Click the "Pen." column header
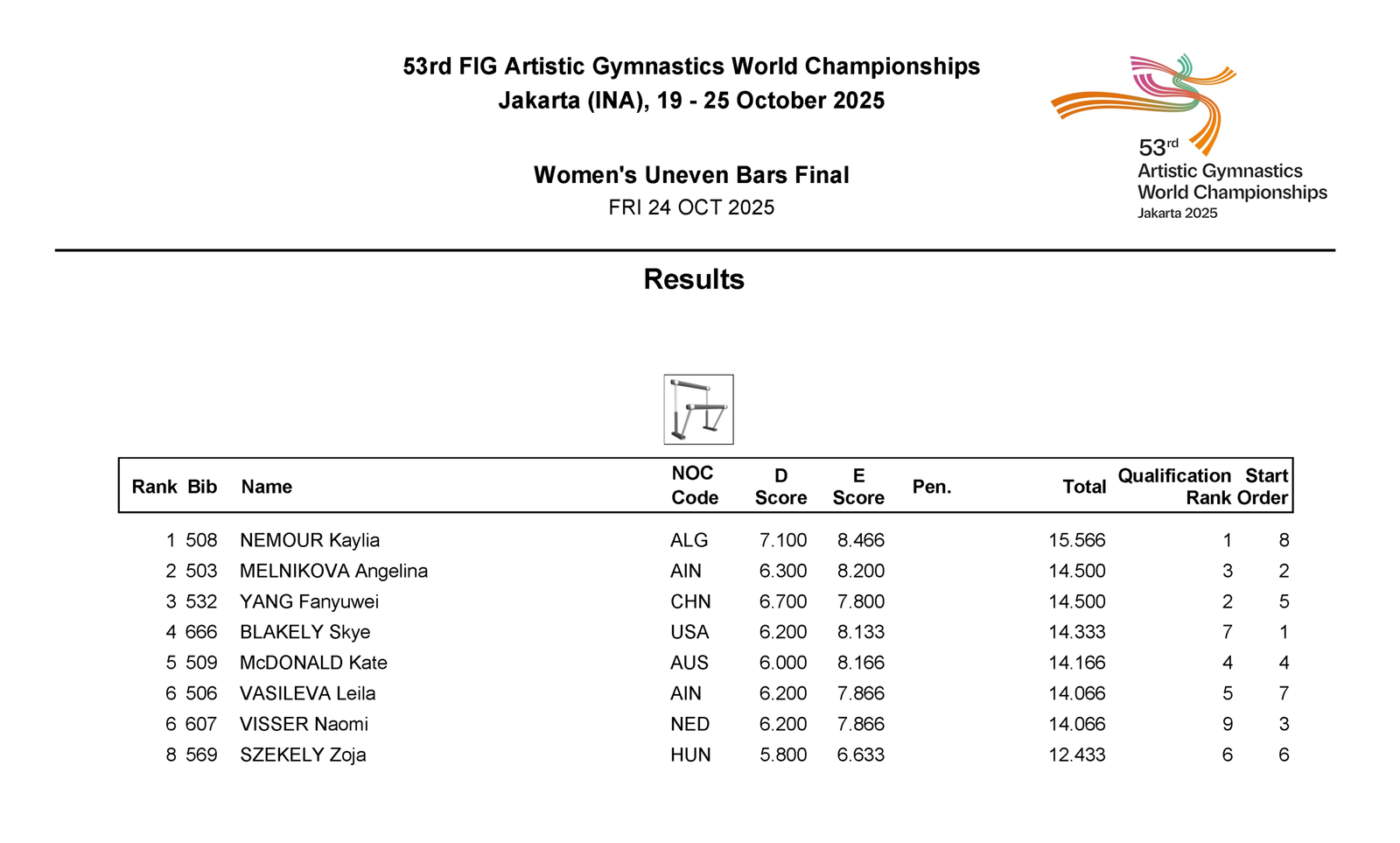This screenshot has width=1400, height=843. coord(931,487)
